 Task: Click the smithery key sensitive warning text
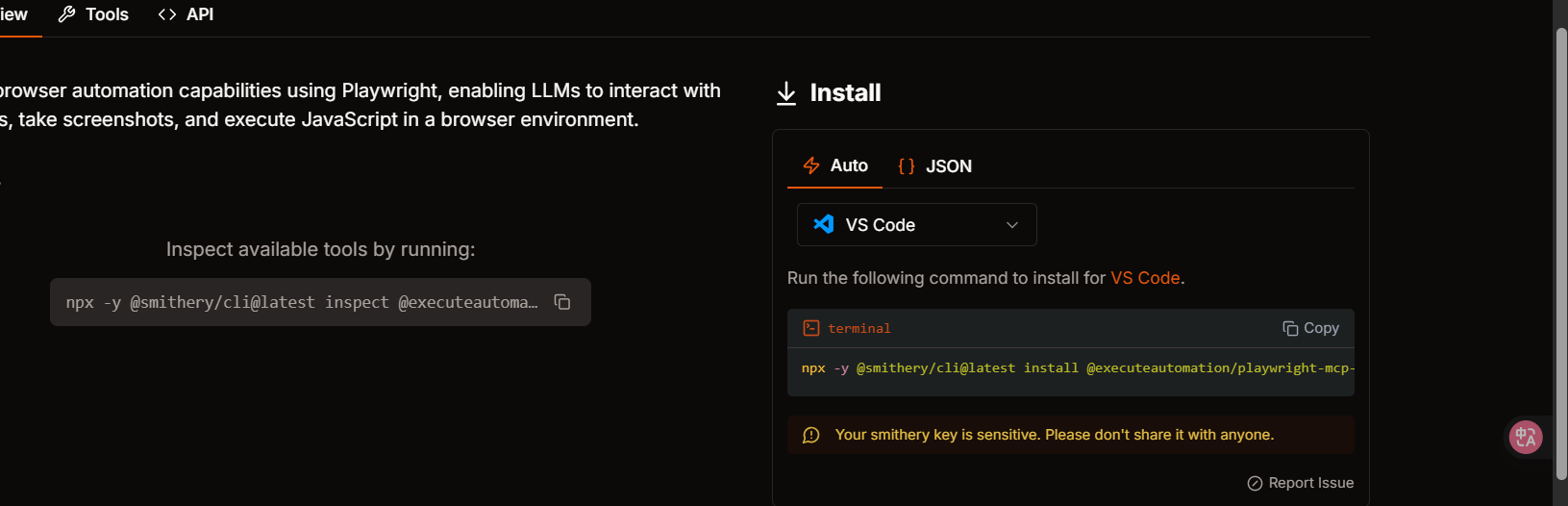point(1055,435)
